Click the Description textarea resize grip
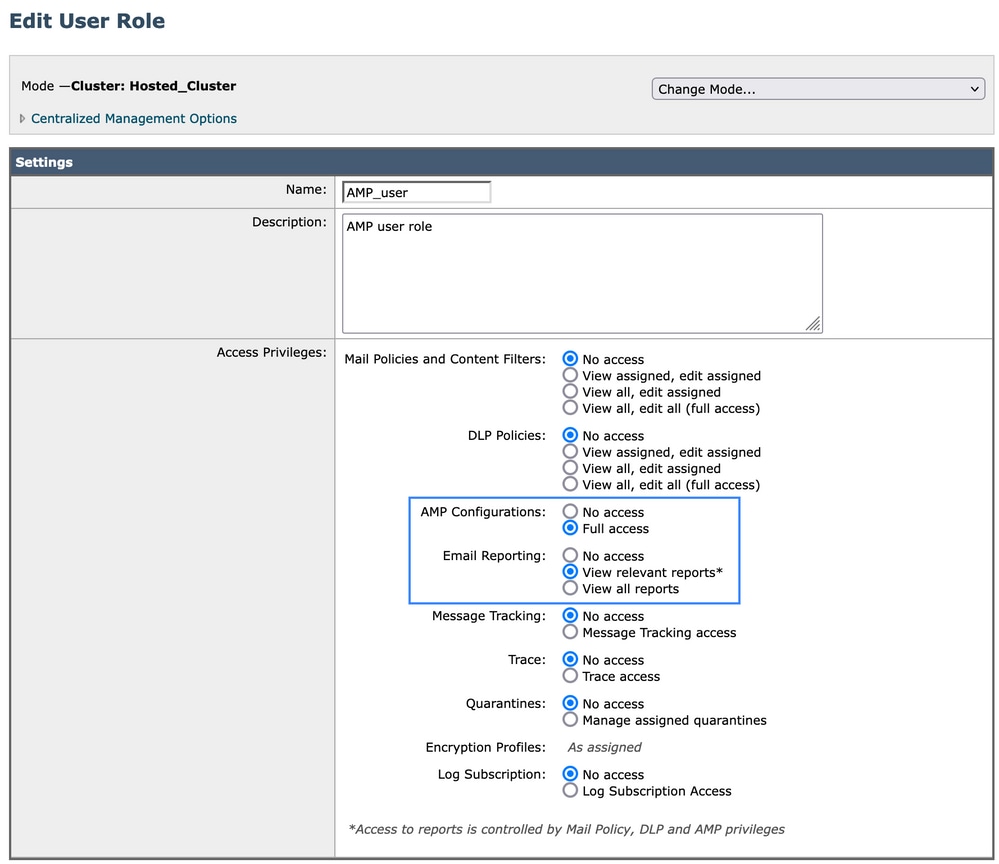 813,324
